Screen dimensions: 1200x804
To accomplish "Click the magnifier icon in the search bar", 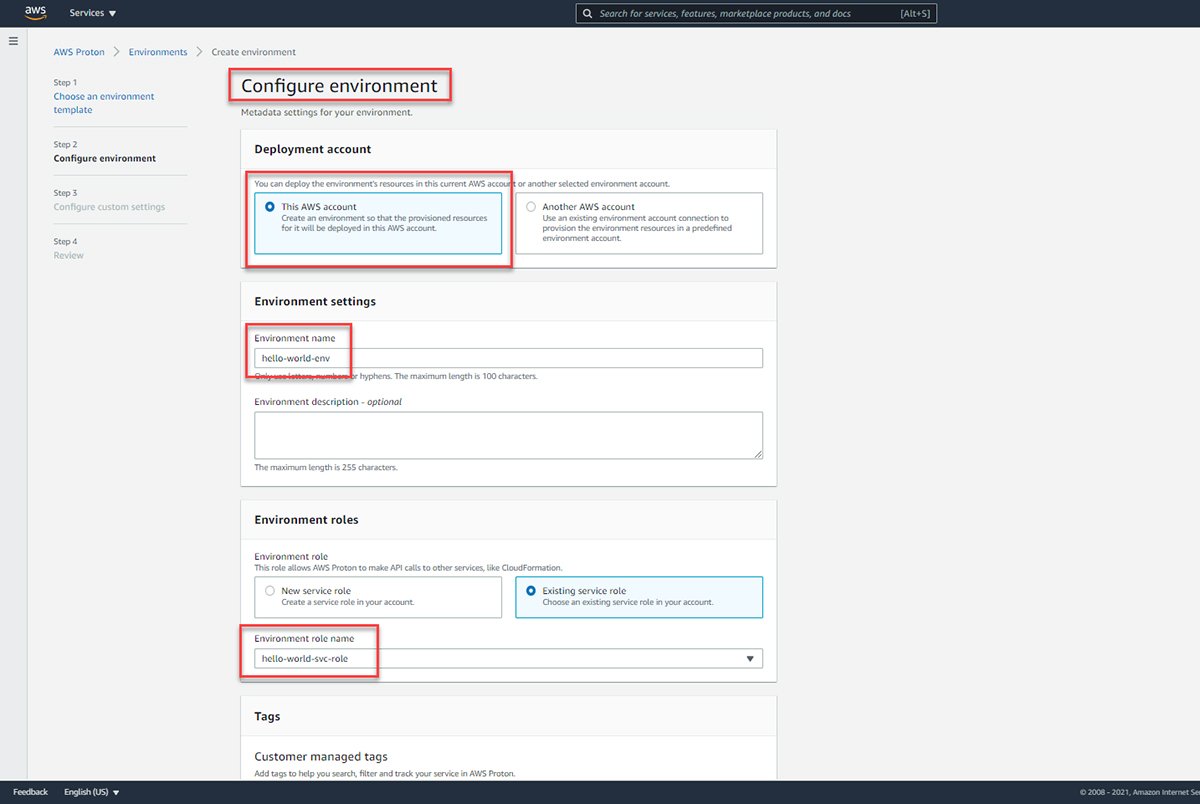I will 588,13.
